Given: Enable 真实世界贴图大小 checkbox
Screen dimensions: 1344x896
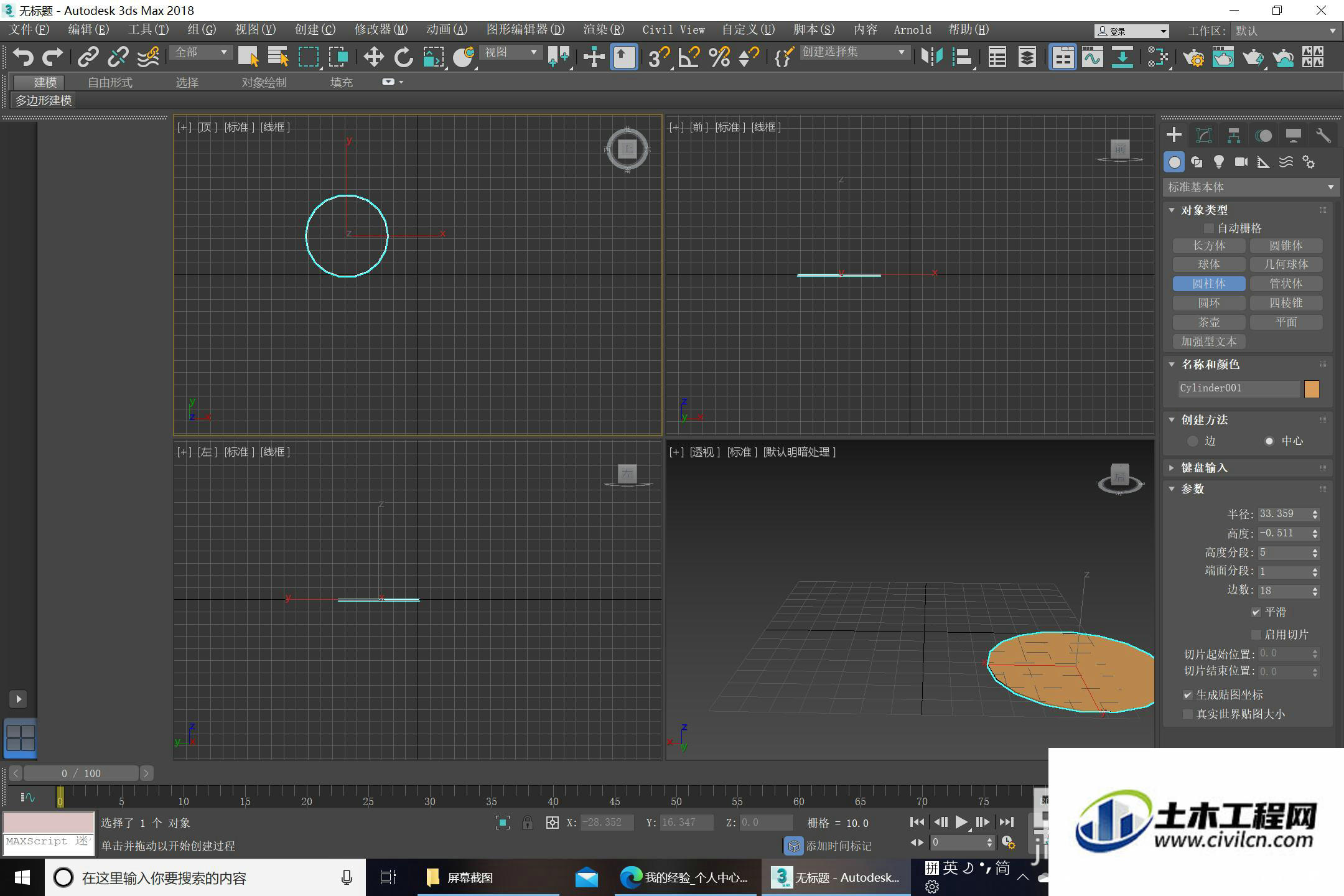Looking at the screenshot, I should coord(1188,714).
